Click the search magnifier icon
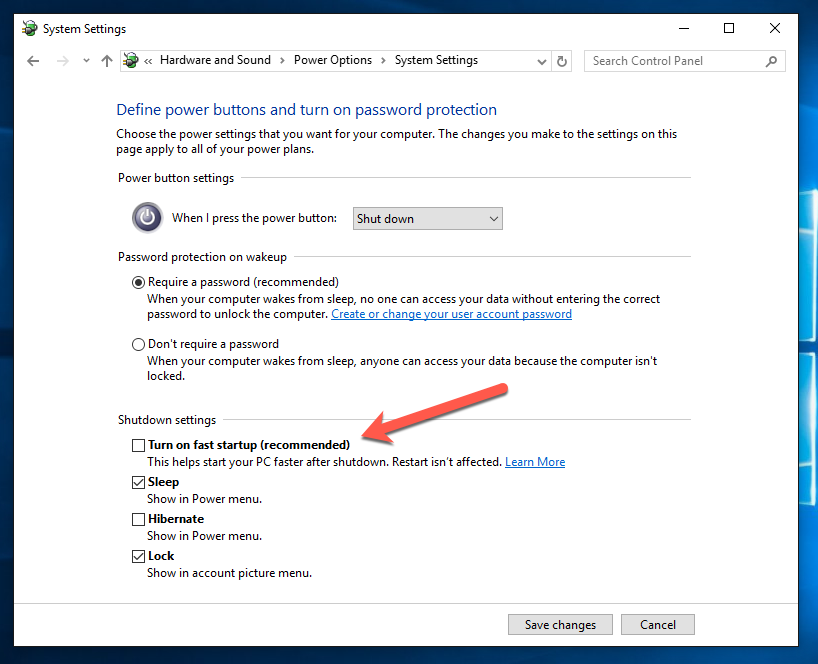Screen dimensions: 818x664 coord(771,61)
